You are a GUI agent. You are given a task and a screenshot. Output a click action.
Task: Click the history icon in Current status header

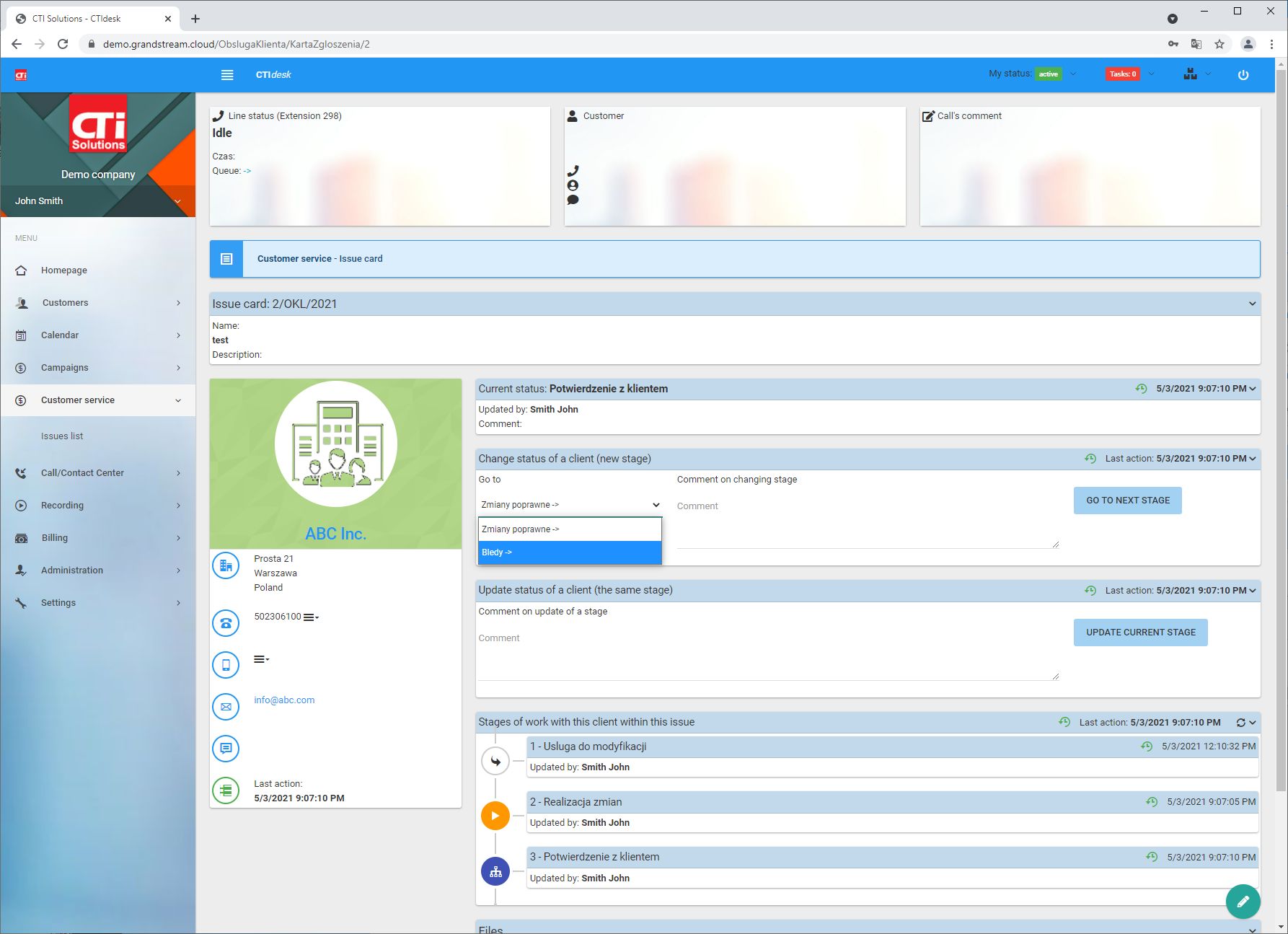tap(1141, 388)
